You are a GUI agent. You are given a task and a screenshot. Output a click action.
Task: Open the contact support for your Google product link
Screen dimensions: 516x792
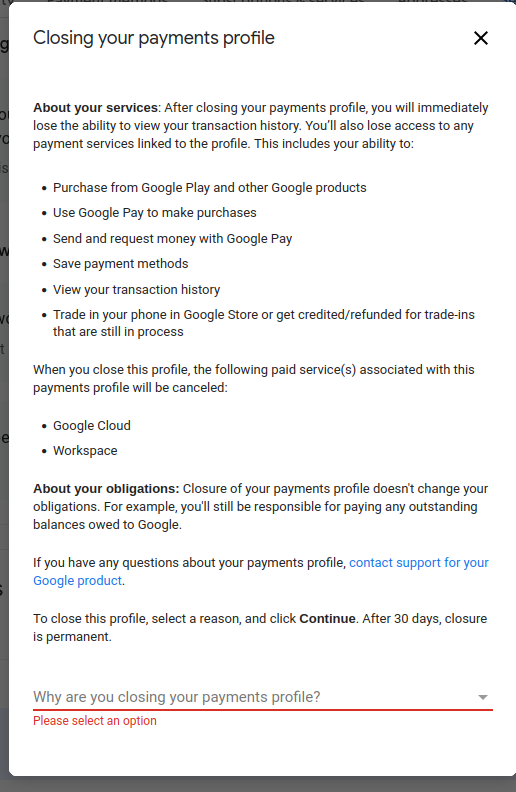261,571
